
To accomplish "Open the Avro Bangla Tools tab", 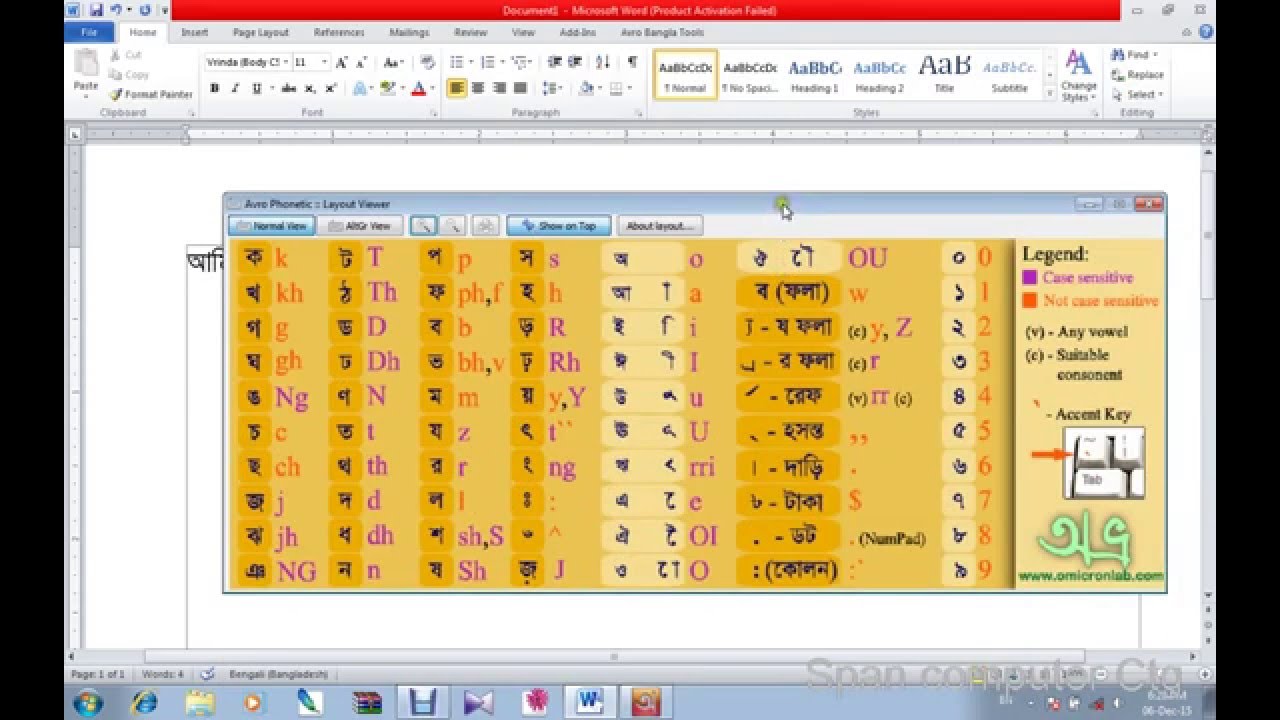I will (662, 32).
